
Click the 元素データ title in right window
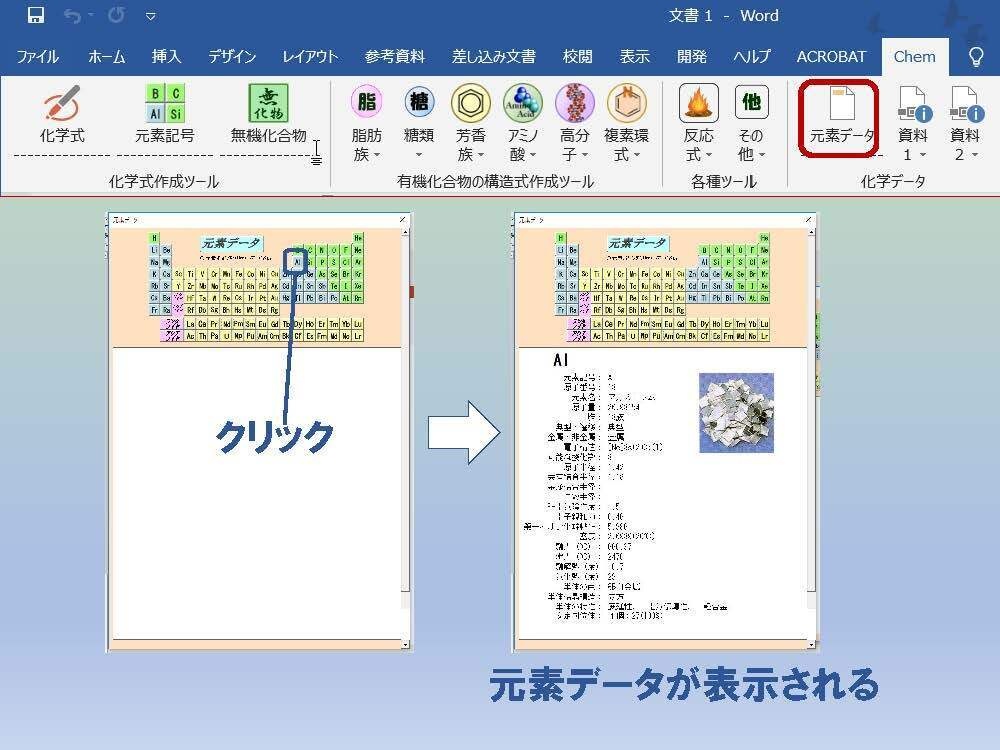click(637, 243)
